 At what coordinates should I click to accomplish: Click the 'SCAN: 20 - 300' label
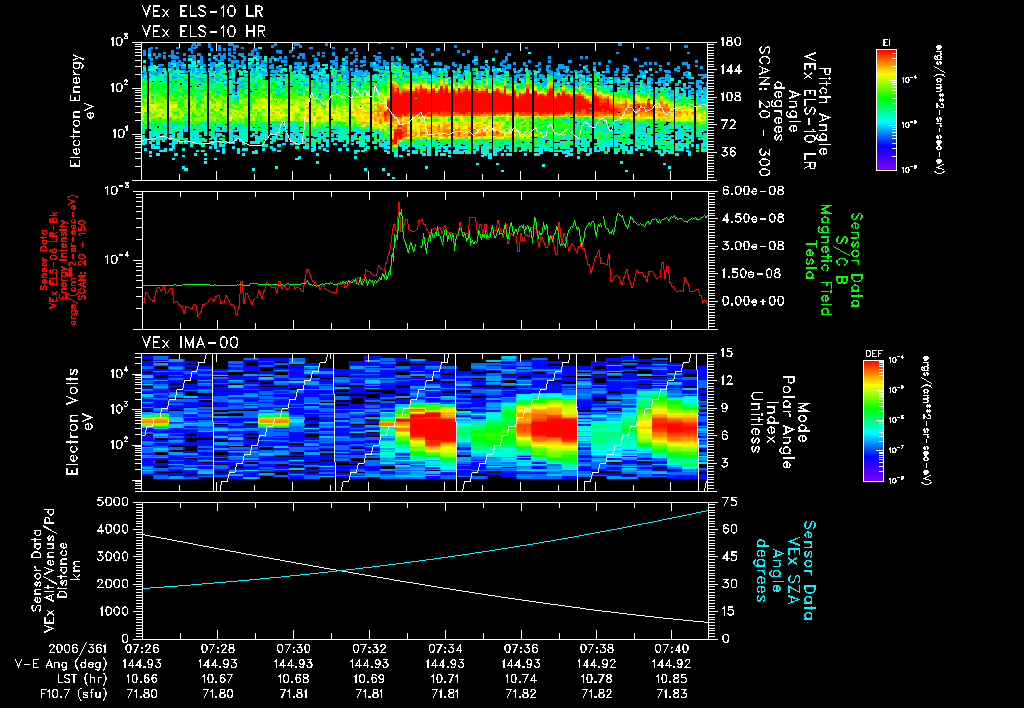(x=763, y=111)
